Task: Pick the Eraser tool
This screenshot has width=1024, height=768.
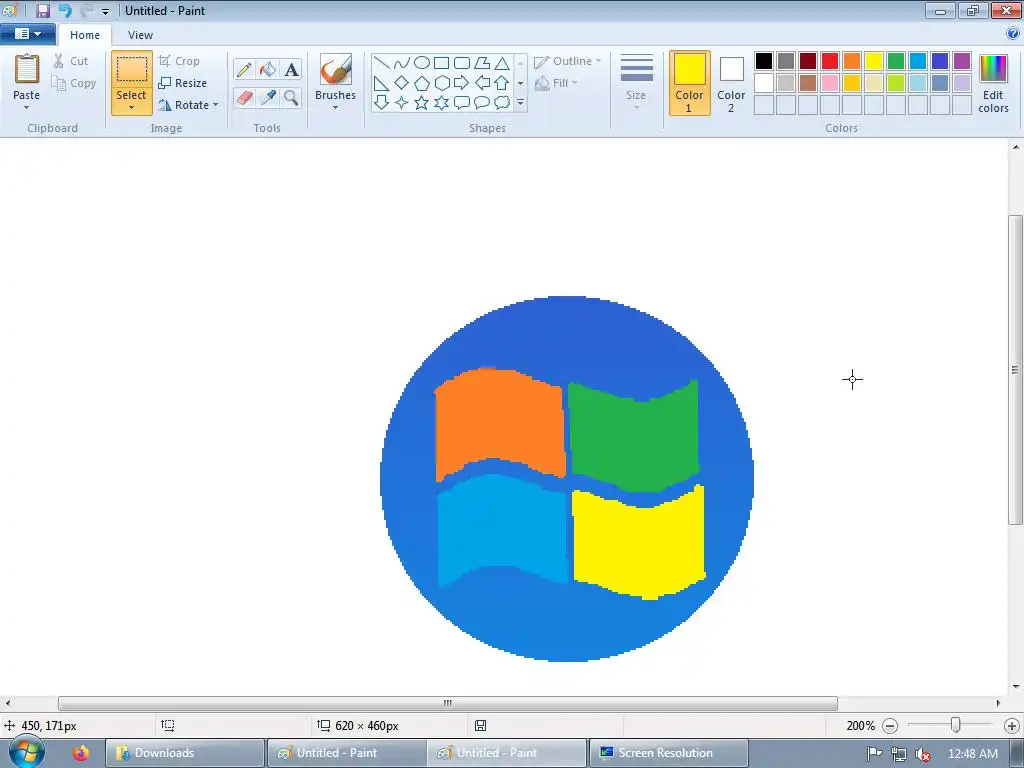Action: click(x=244, y=98)
